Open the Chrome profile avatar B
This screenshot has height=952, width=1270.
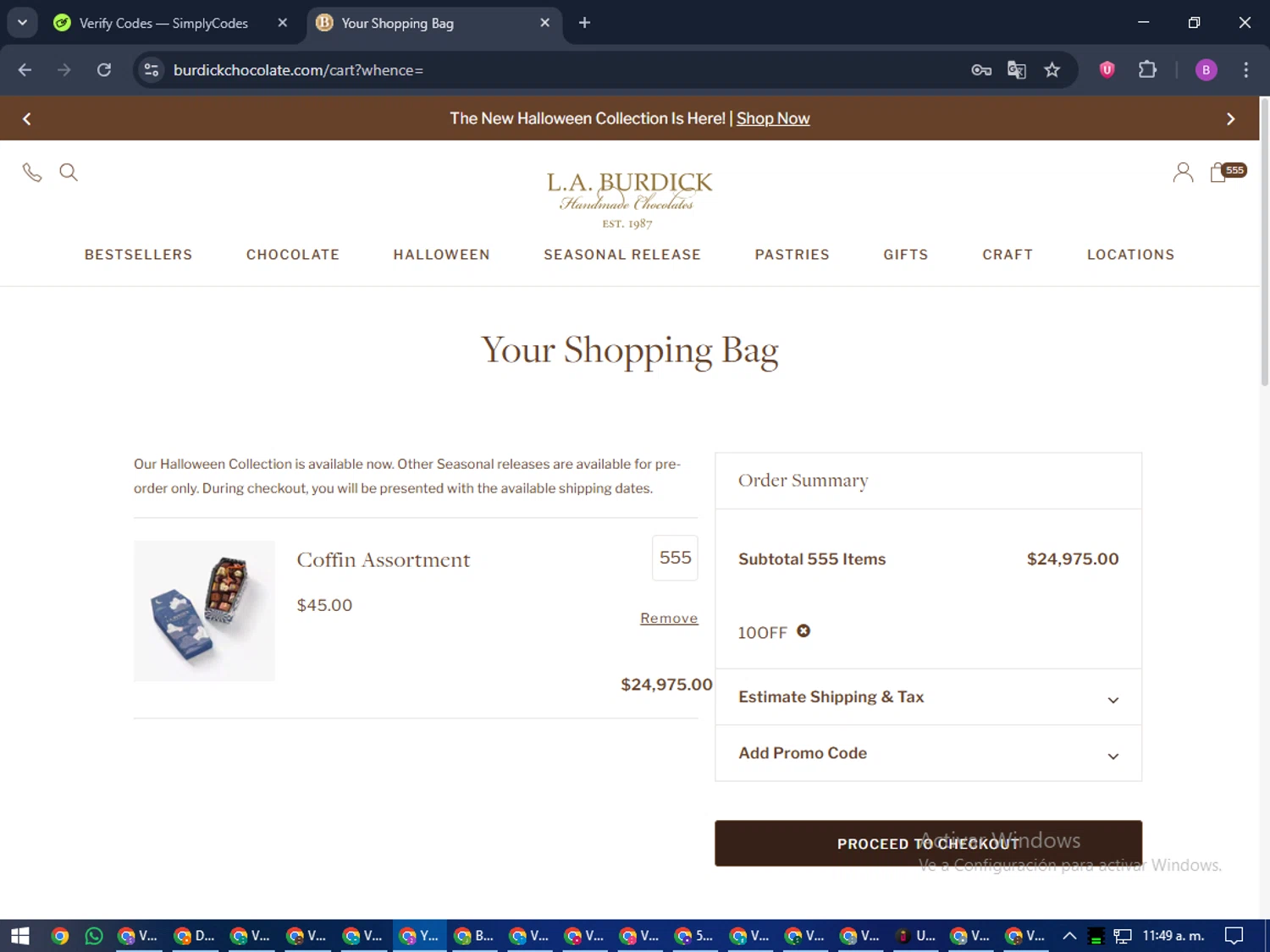[1206, 70]
